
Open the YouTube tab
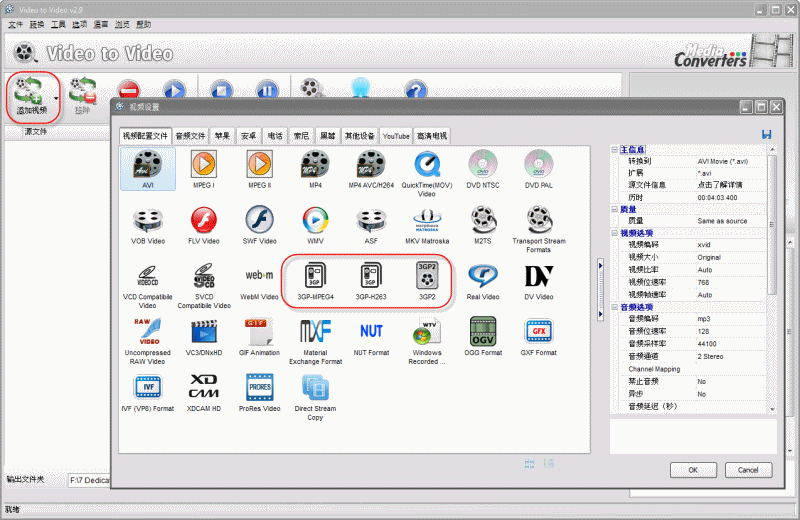point(396,136)
